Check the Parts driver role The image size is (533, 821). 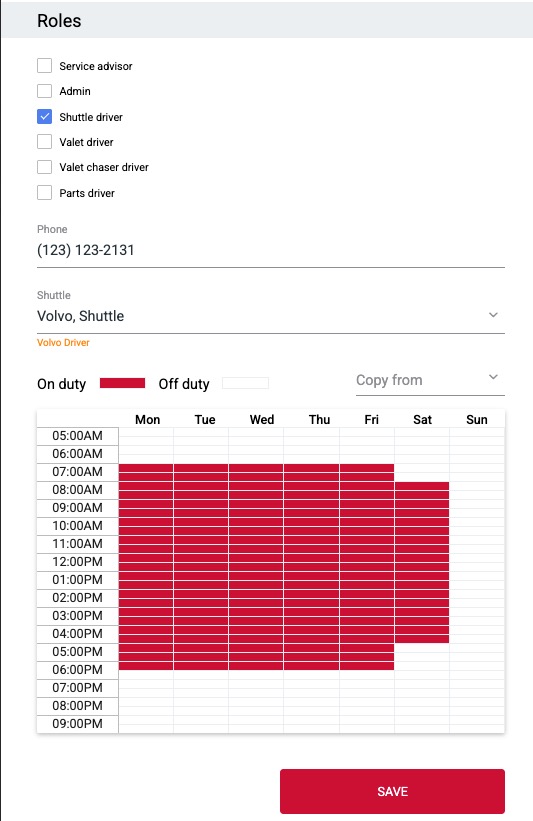(x=45, y=193)
